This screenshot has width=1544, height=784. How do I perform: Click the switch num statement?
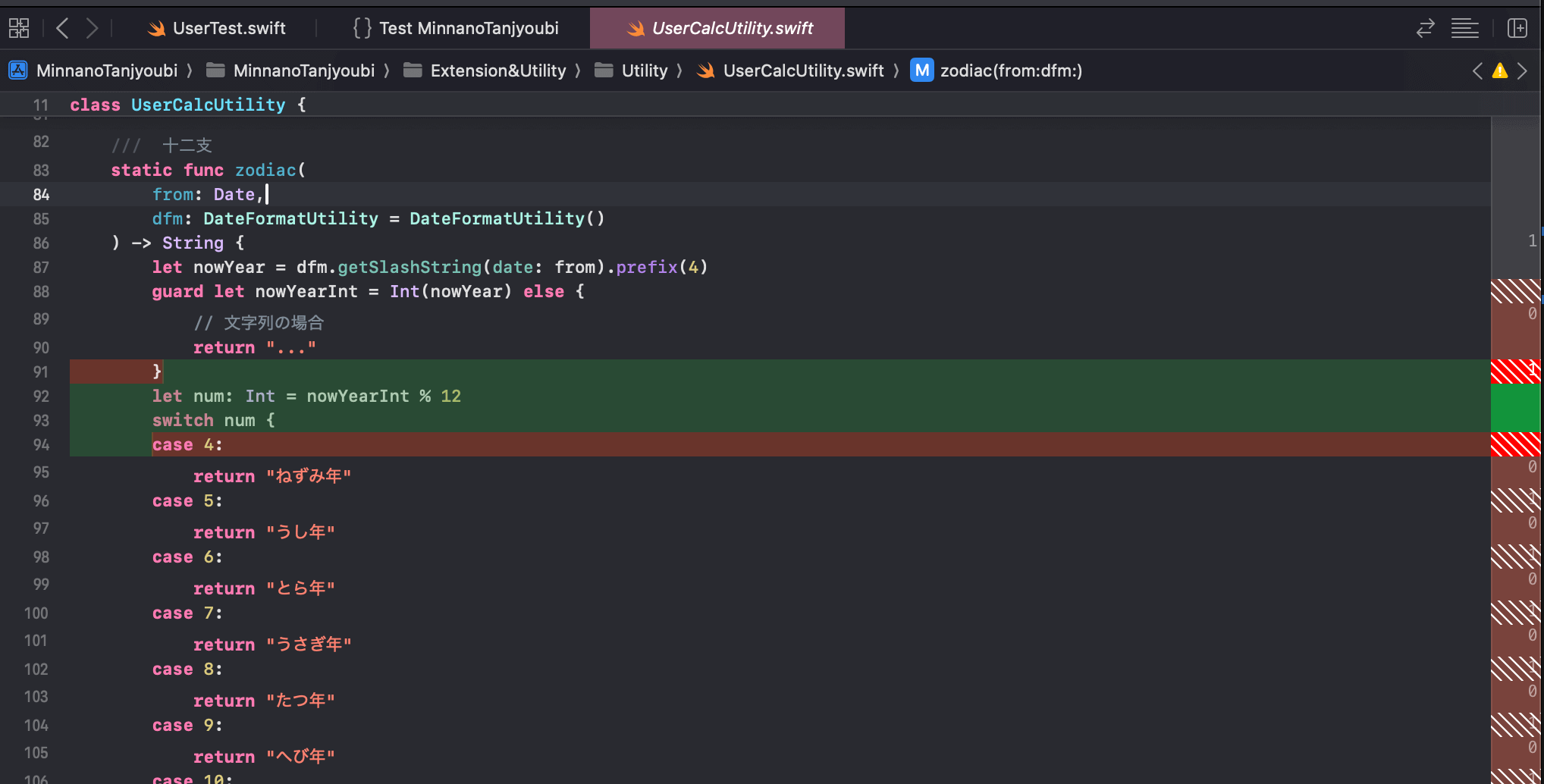(x=213, y=420)
